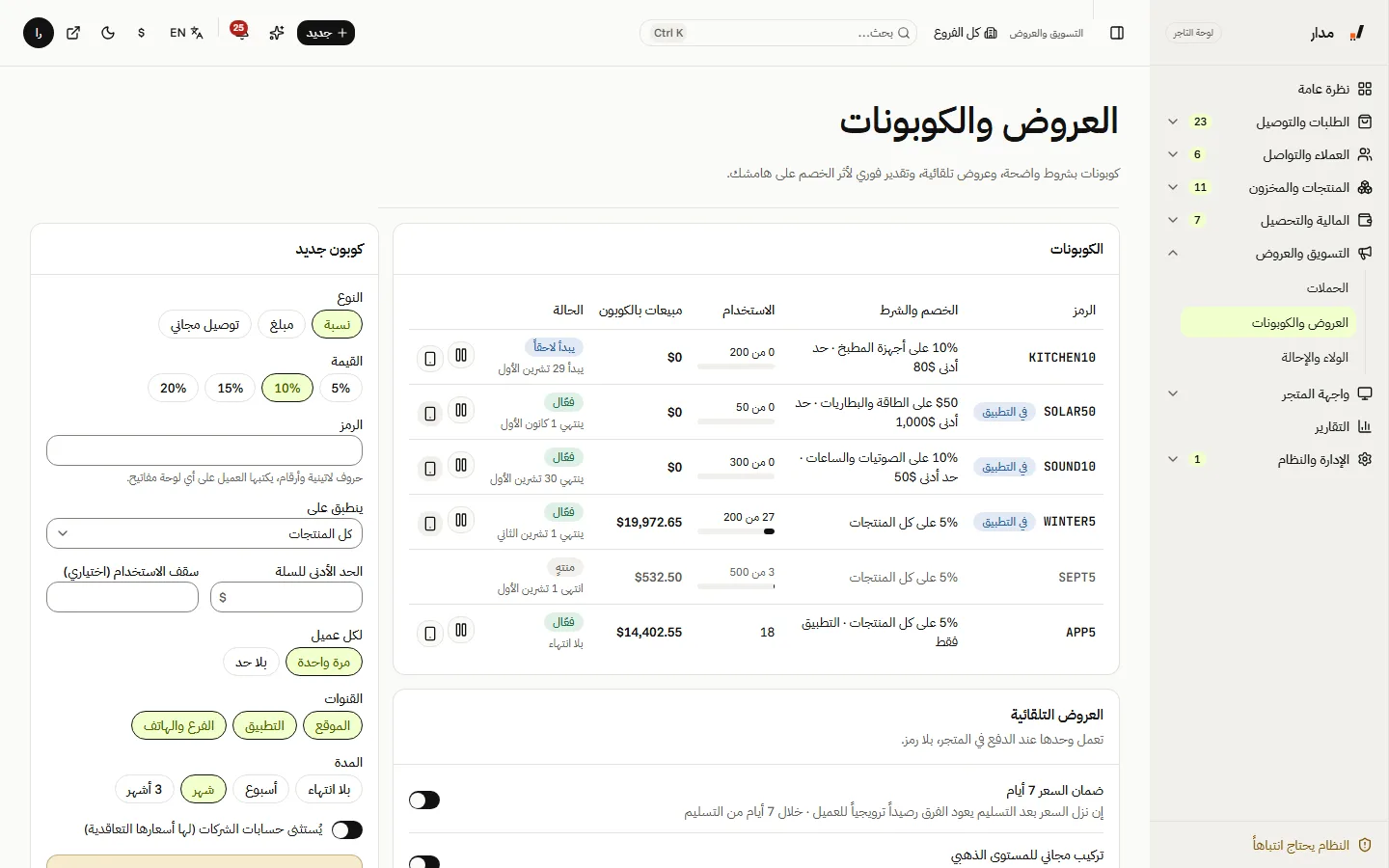Click the WINTER5 usage progress bar
This screenshot has height=868, width=1389.
pos(736,531)
